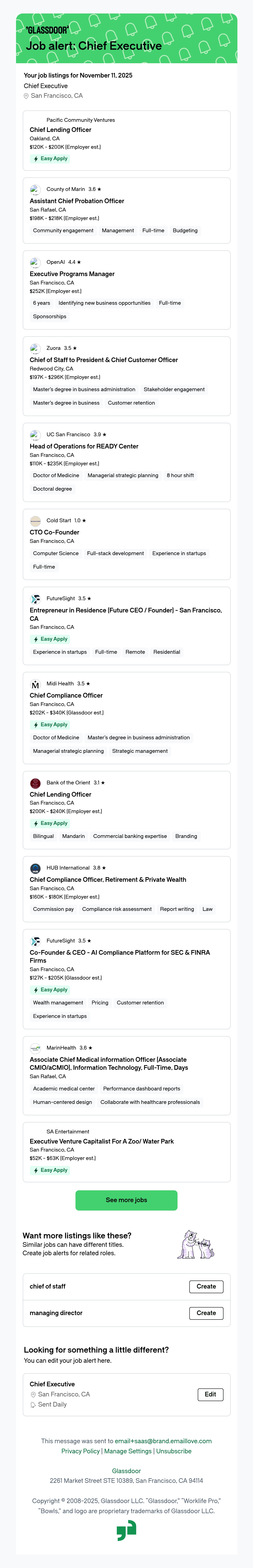Screen dimensions: 253x1568
Task: Click the Bank of the Orient logo
Action: click(35, 783)
